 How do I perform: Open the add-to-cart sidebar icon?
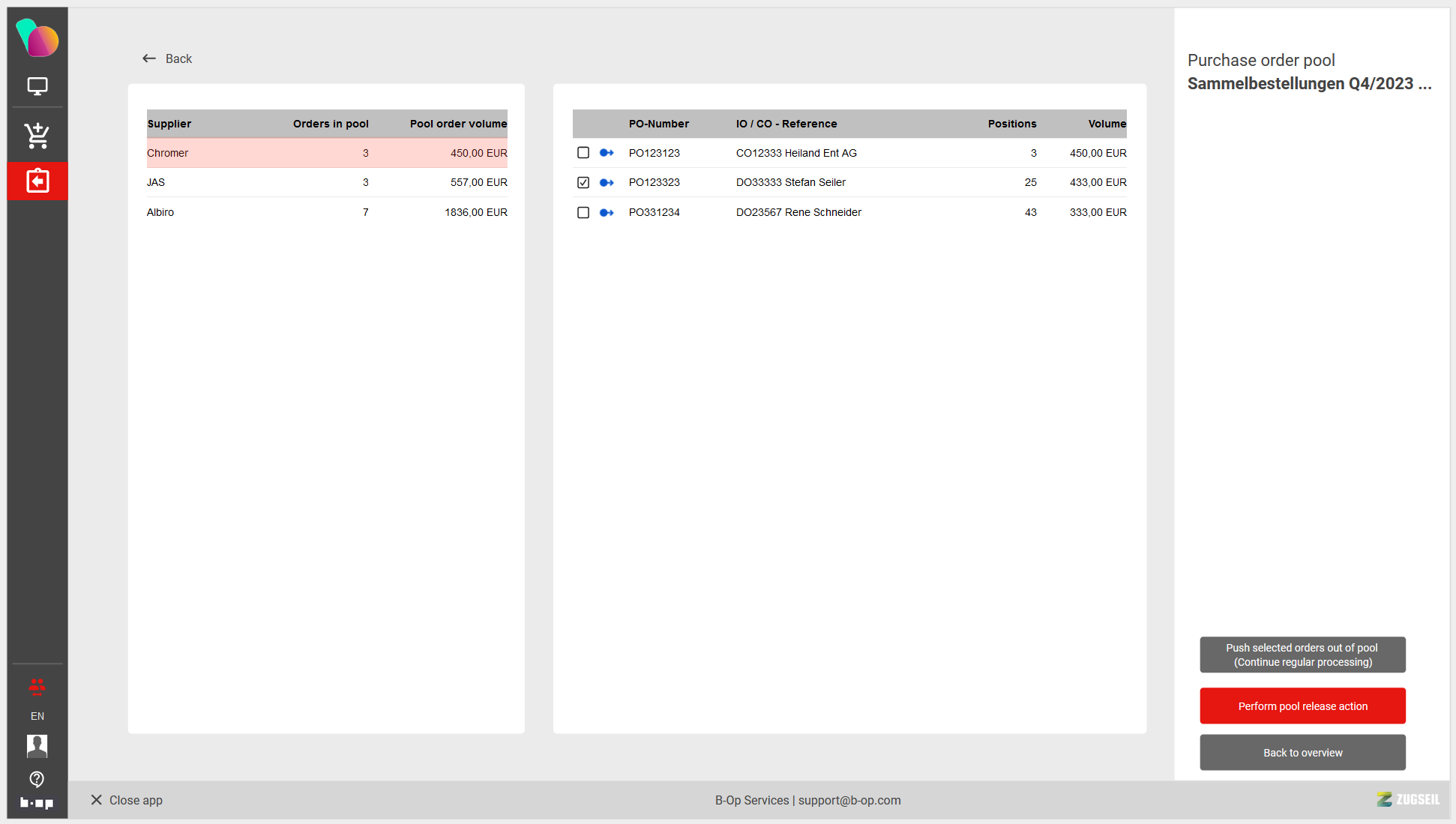pyautogui.click(x=37, y=136)
